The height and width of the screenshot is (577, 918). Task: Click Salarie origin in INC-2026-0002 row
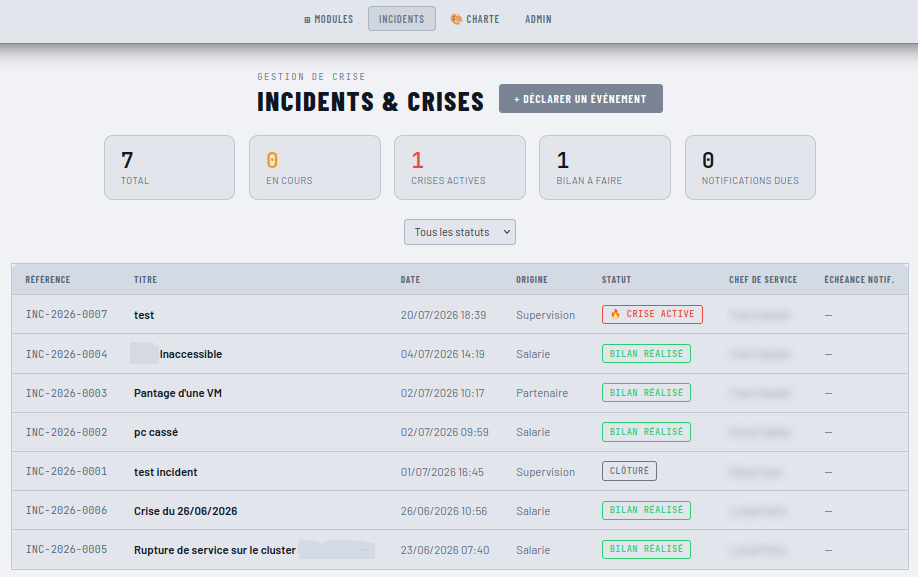pyautogui.click(x=533, y=432)
